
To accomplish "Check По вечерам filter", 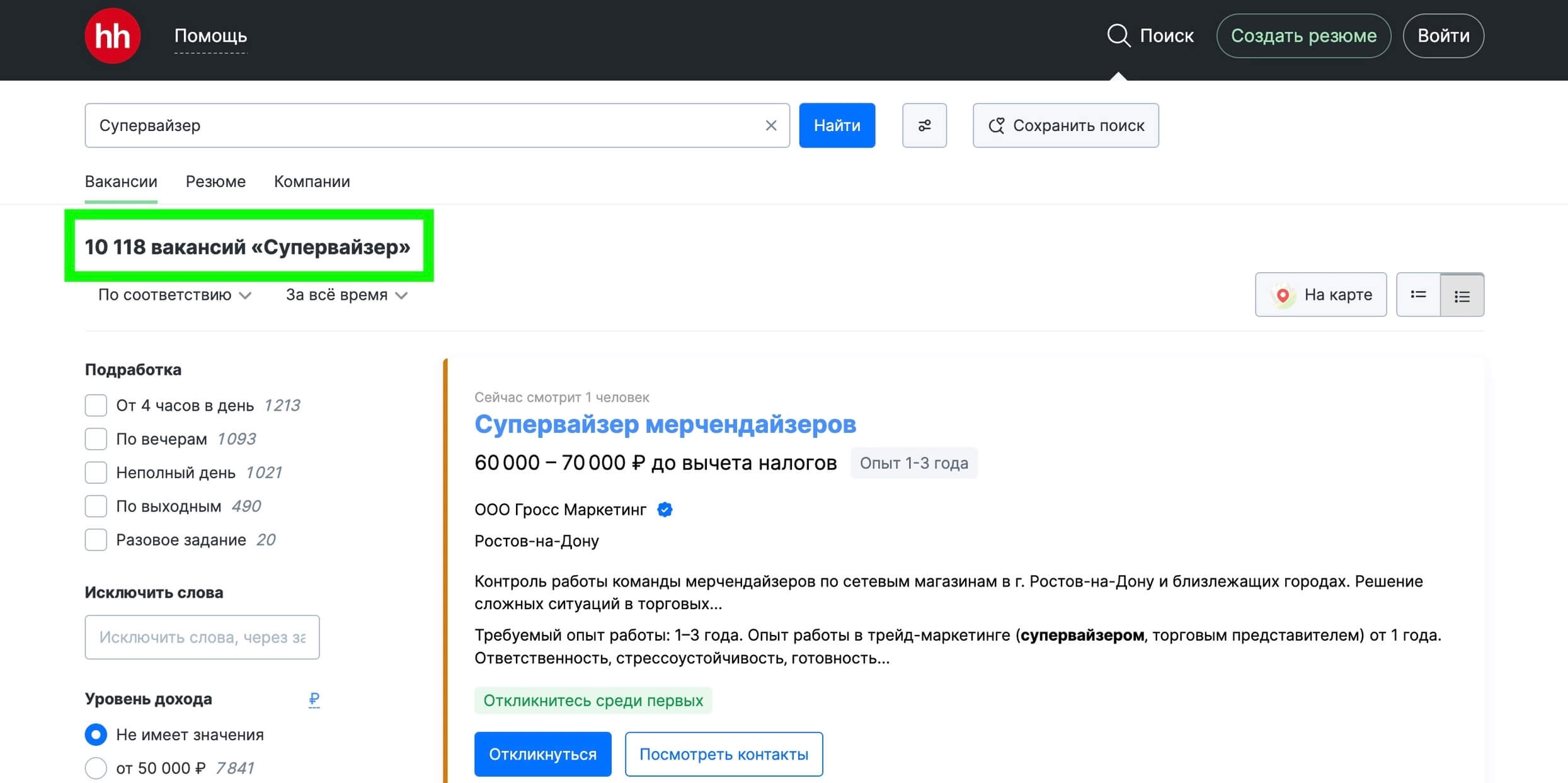I will tap(96, 439).
